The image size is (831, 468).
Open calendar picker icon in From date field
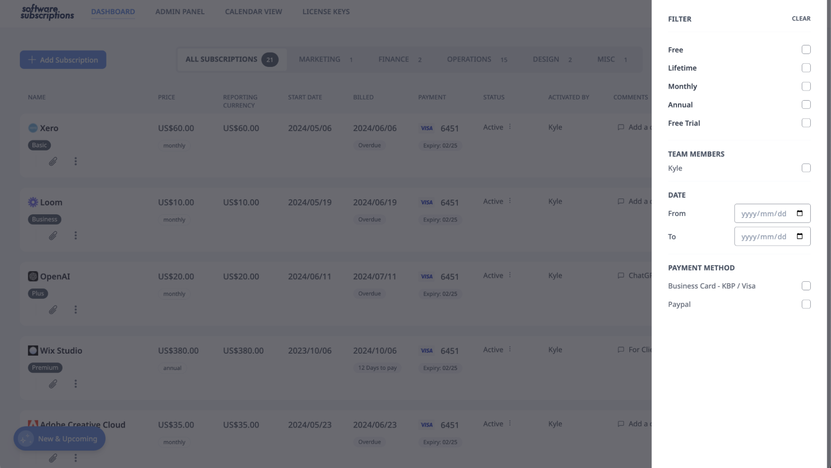[800, 213]
